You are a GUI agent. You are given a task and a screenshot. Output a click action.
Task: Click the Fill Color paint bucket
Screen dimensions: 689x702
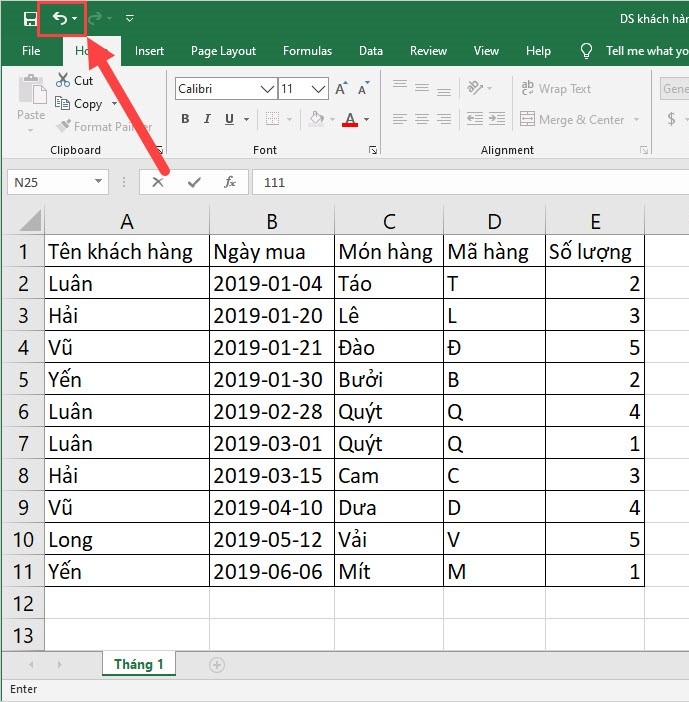(x=317, y=119)
